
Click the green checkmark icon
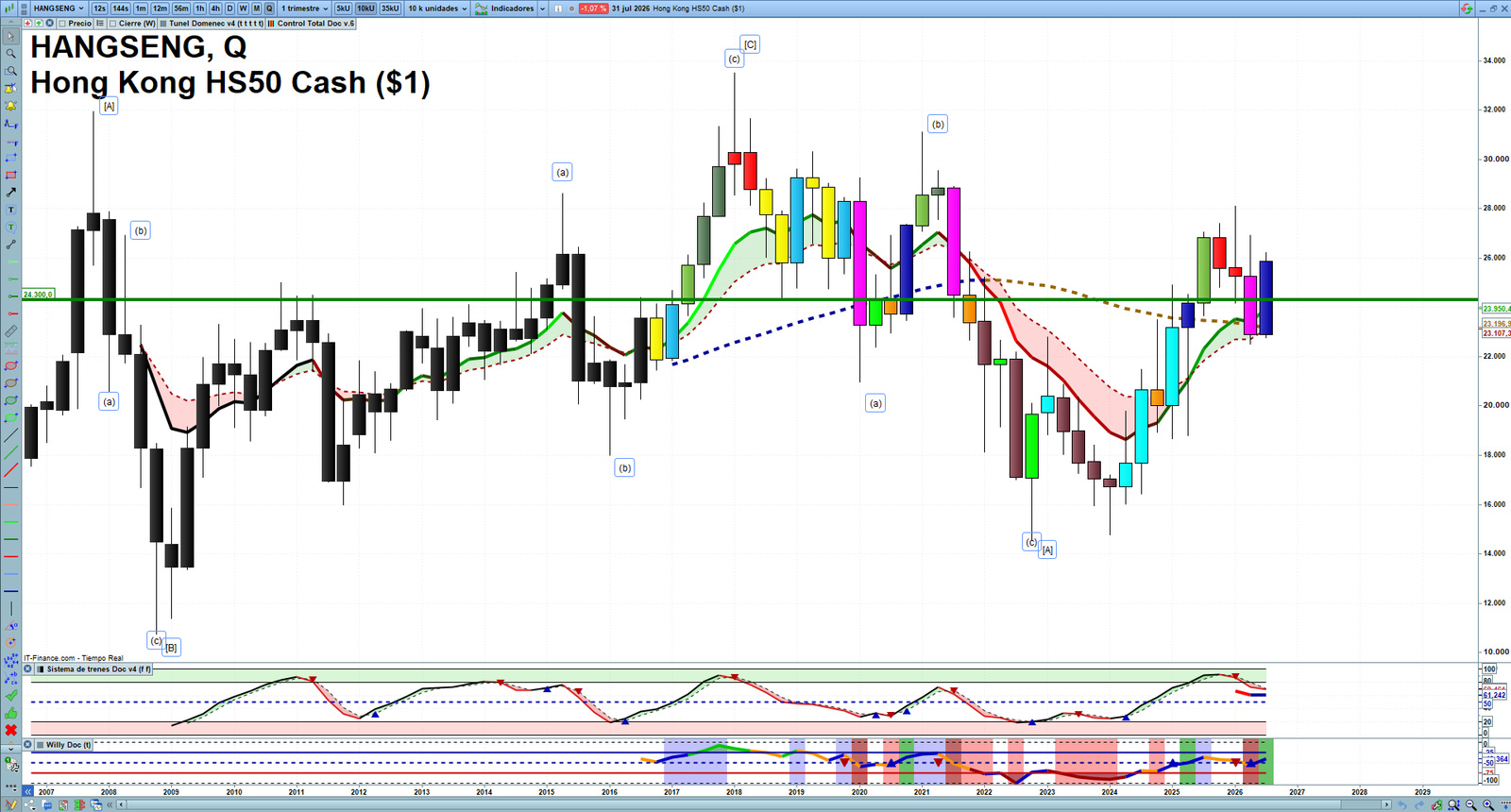pos(10,696)
